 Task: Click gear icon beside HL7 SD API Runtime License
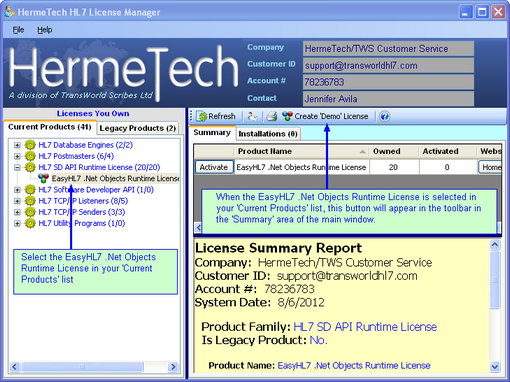[30, 167]
